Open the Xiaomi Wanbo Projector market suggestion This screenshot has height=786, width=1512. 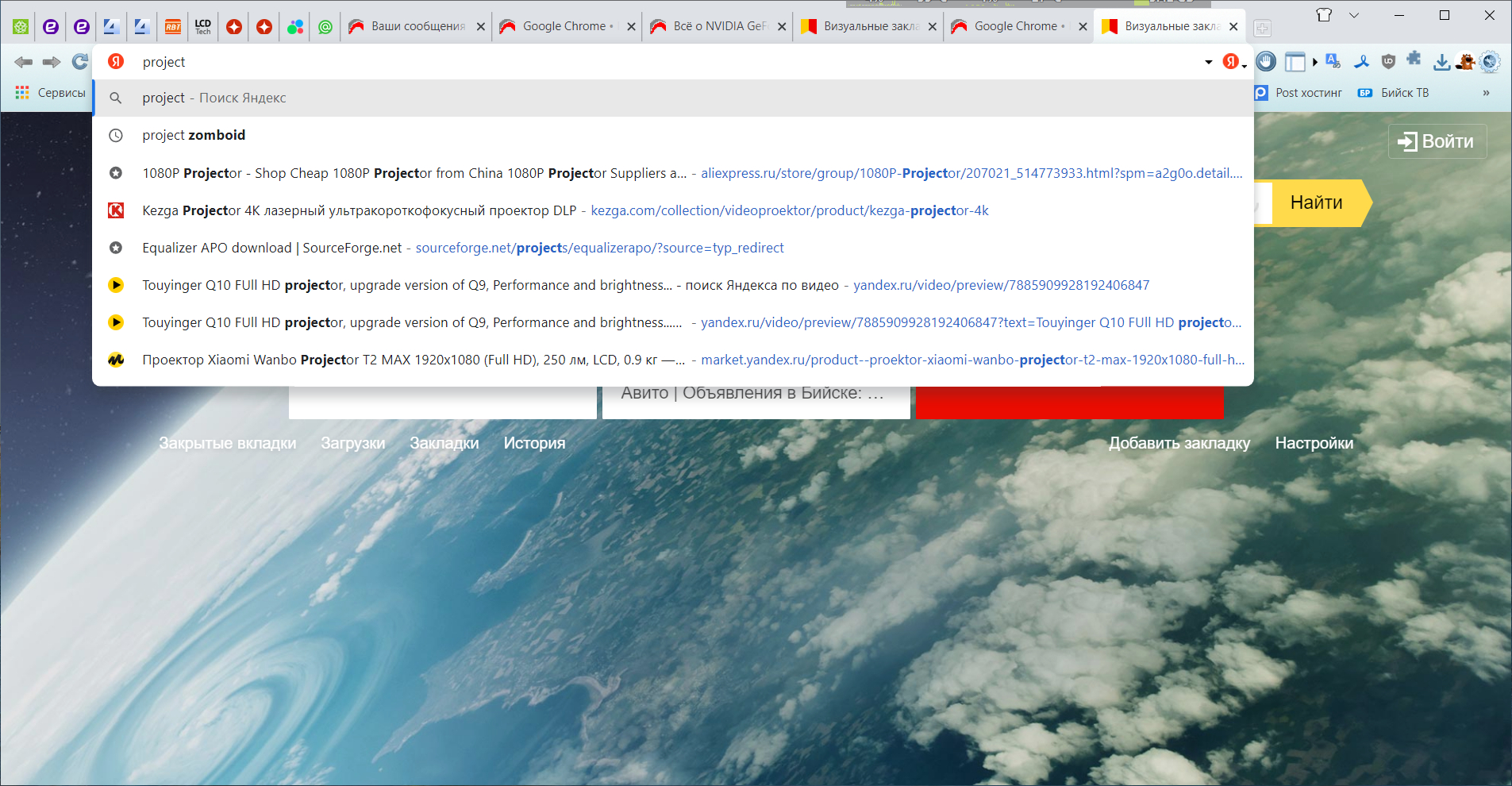(x=673, y=359)
